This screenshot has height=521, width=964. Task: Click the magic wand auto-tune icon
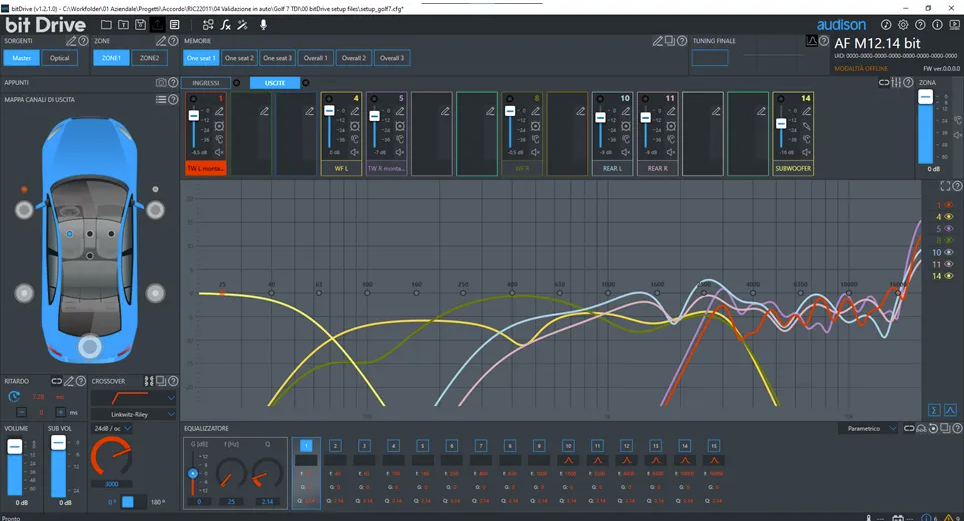243,25
